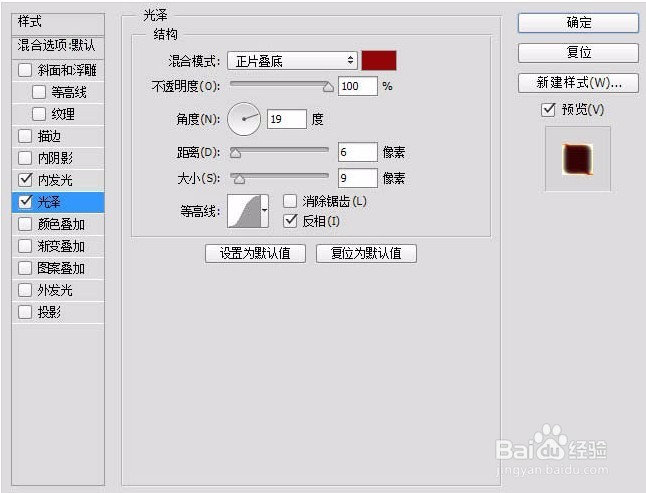Viewport: 646px width, 493px height.
Task: Click the contour curve thumbnail
Action: tap(244, 211)
